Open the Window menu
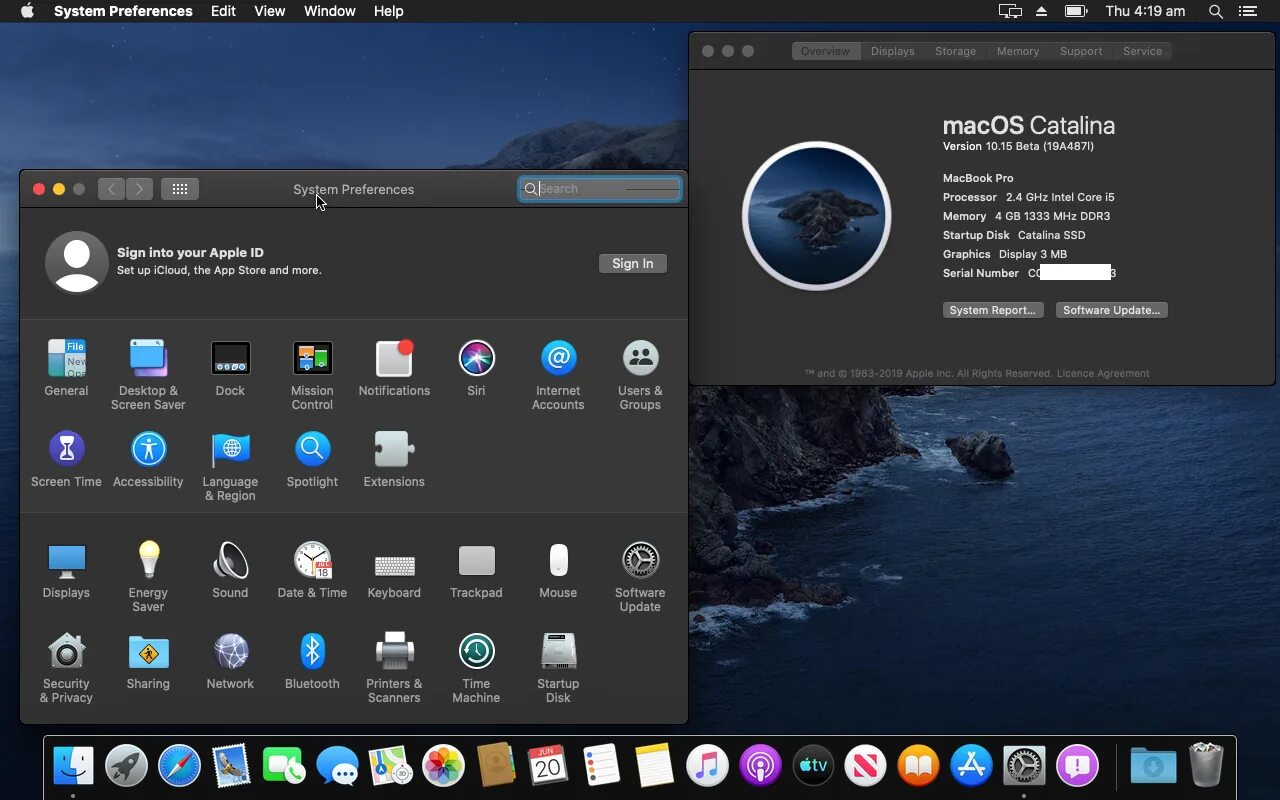The height and width of the screenshot is (800, 1280). click(329, 11)
